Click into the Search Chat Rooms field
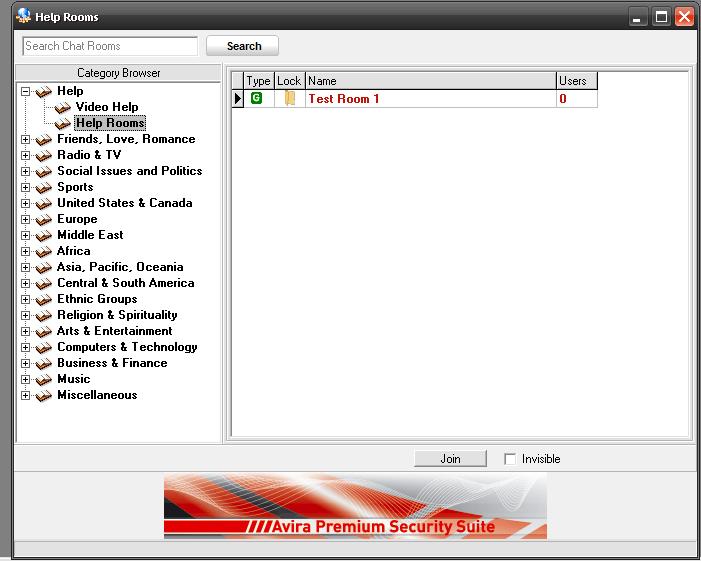Viewport: 701px width, 561px height. 110,46
